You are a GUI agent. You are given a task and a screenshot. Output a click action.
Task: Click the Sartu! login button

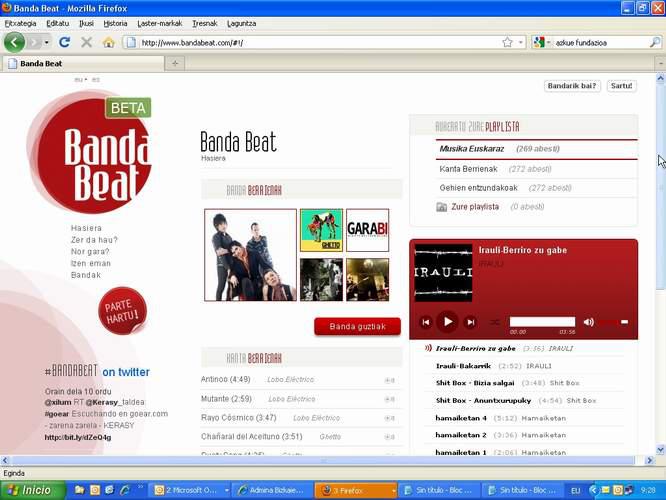tap(621, 86)
